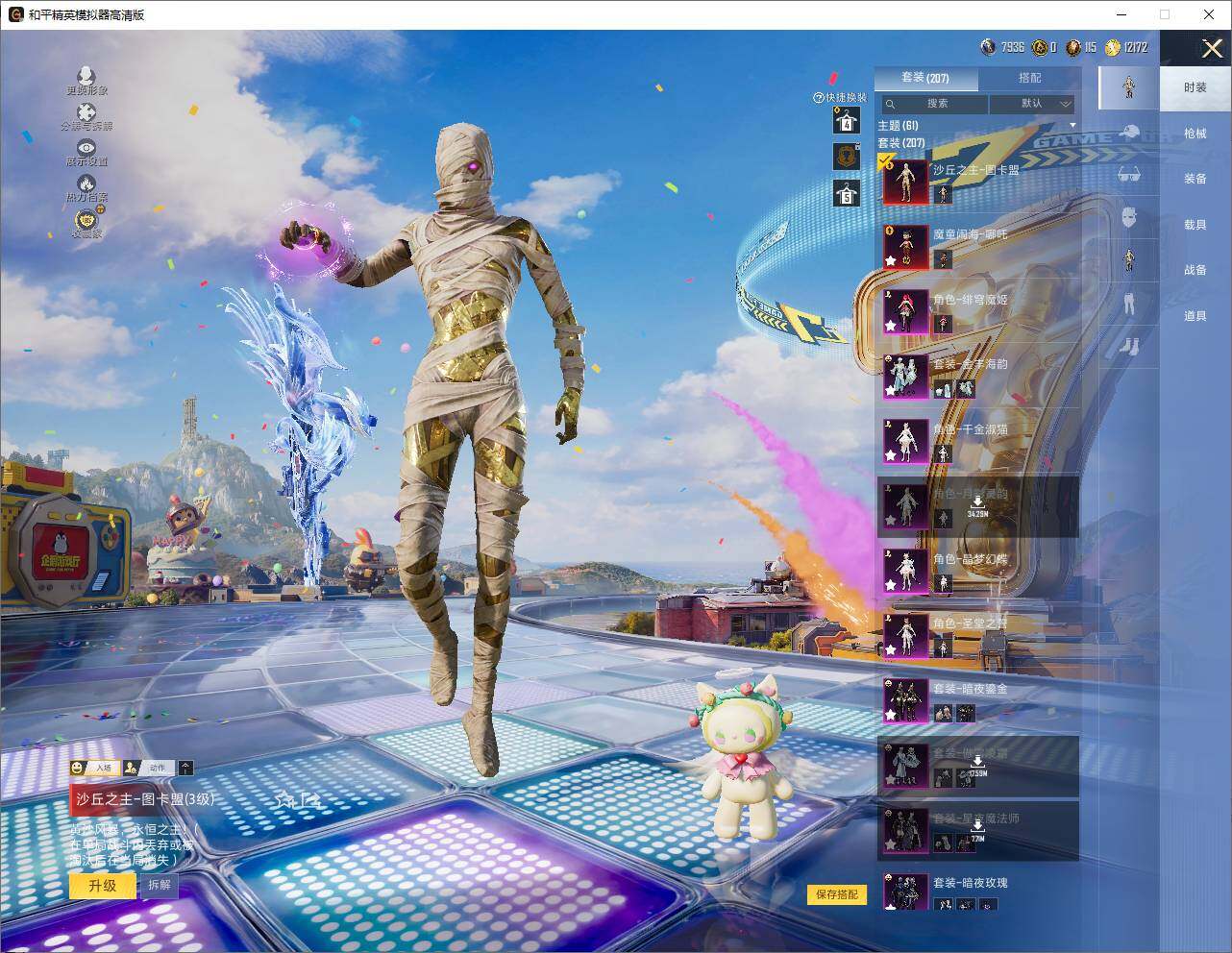Select the 套装-暗夜鎏金 outfit thumbnail
Viewport: 1232px width, 953px height.
tap(906, 700)
